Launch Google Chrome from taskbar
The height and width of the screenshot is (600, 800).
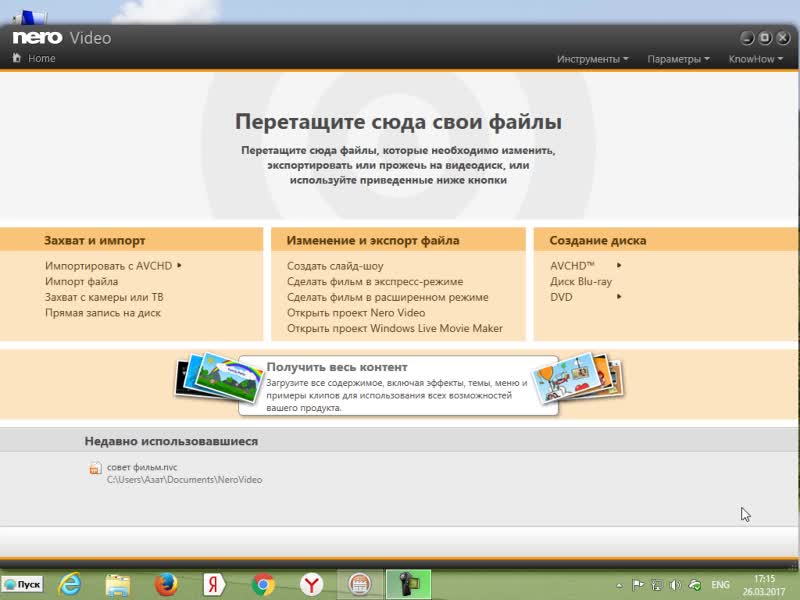click(263, 585)
